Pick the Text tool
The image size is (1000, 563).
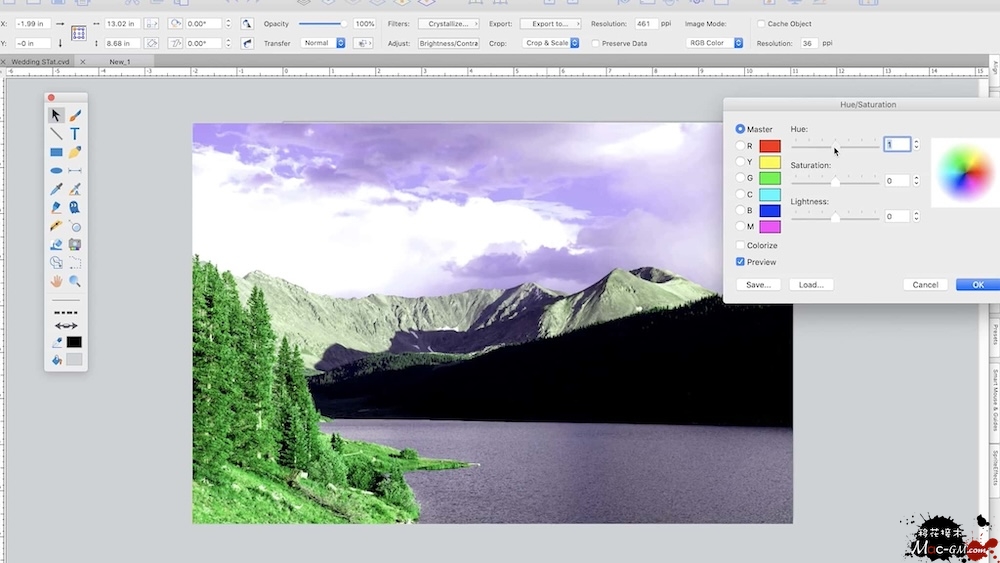click(x=75, y=134)
